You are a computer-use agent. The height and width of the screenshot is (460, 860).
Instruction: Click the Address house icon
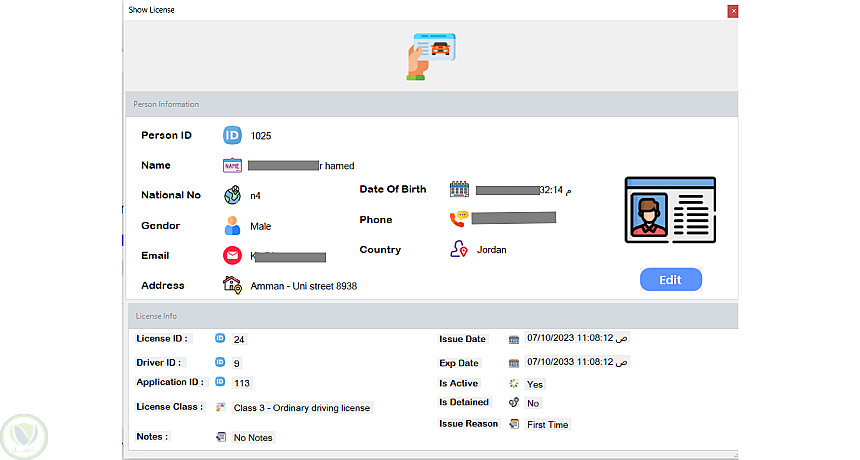point(232,285)
